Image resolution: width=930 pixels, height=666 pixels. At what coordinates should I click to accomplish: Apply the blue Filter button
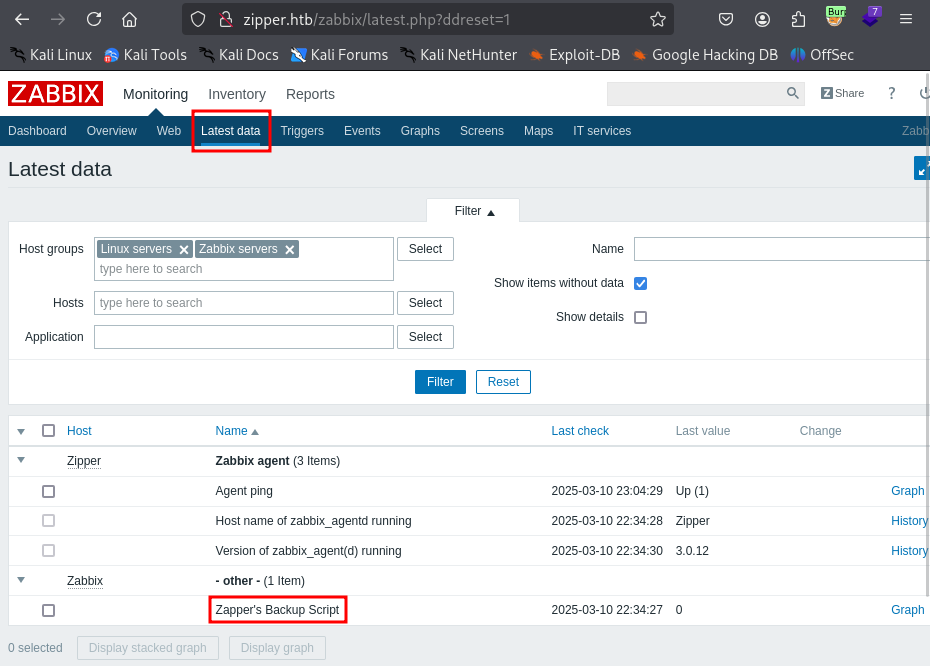(x=440, y=382)
